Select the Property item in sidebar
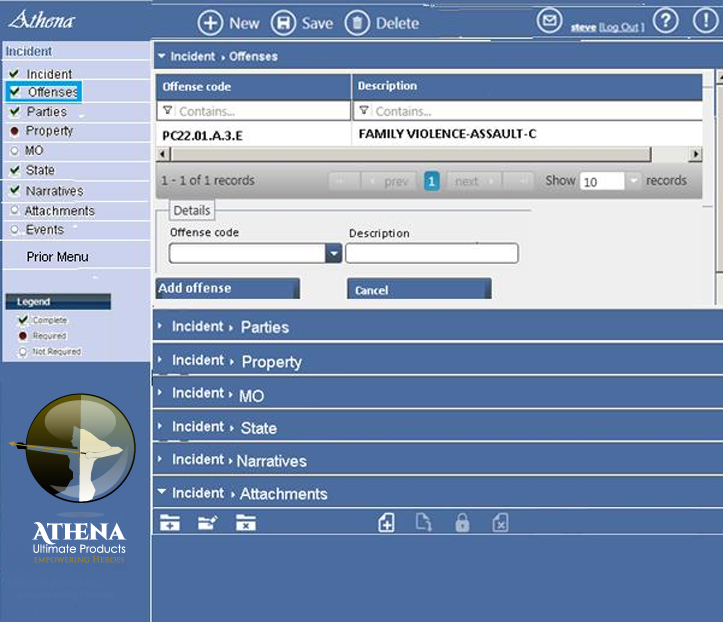The image size is (723, 622). 49,131
